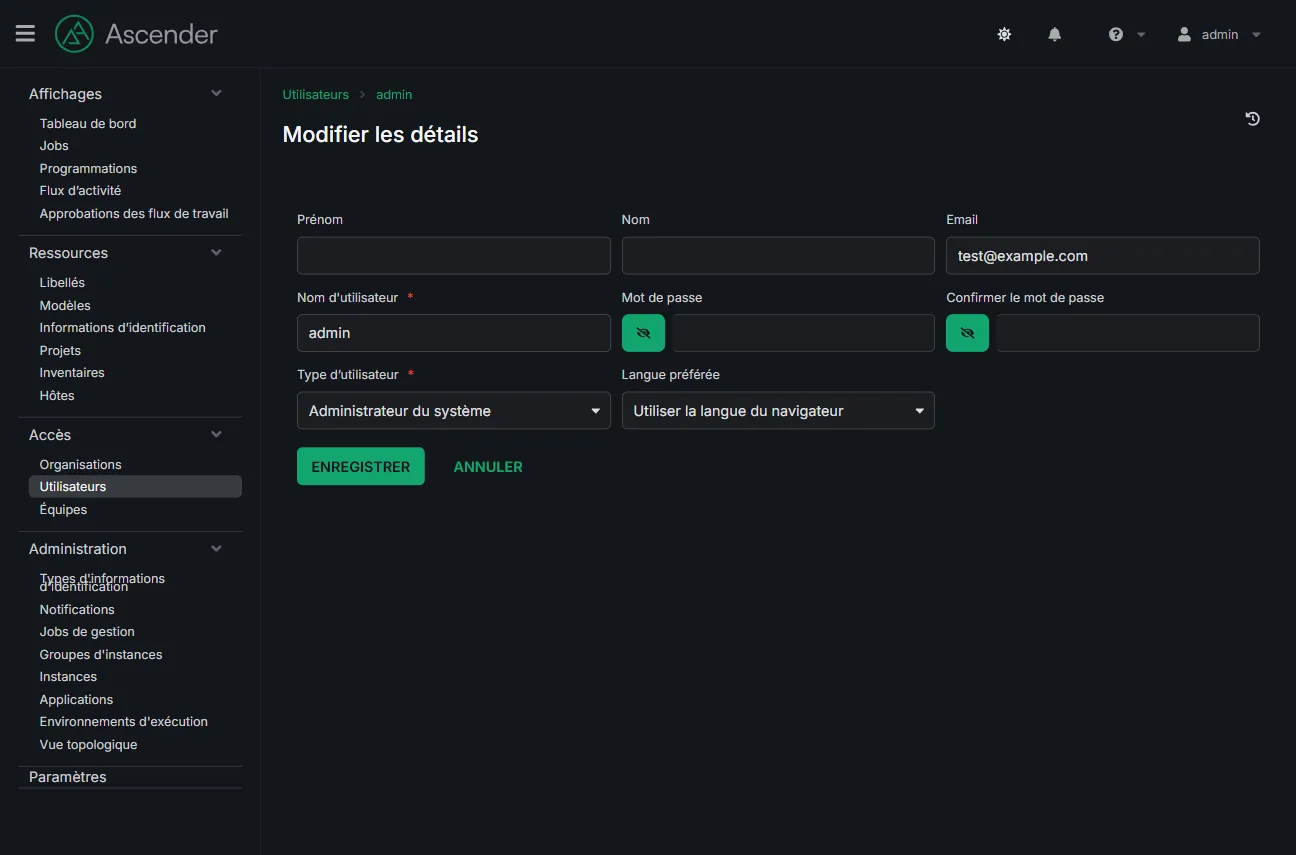Focus the Prénom input field
Image resolution: width=1296 pixels, height=855 pixels.
(x=453, y=255)
